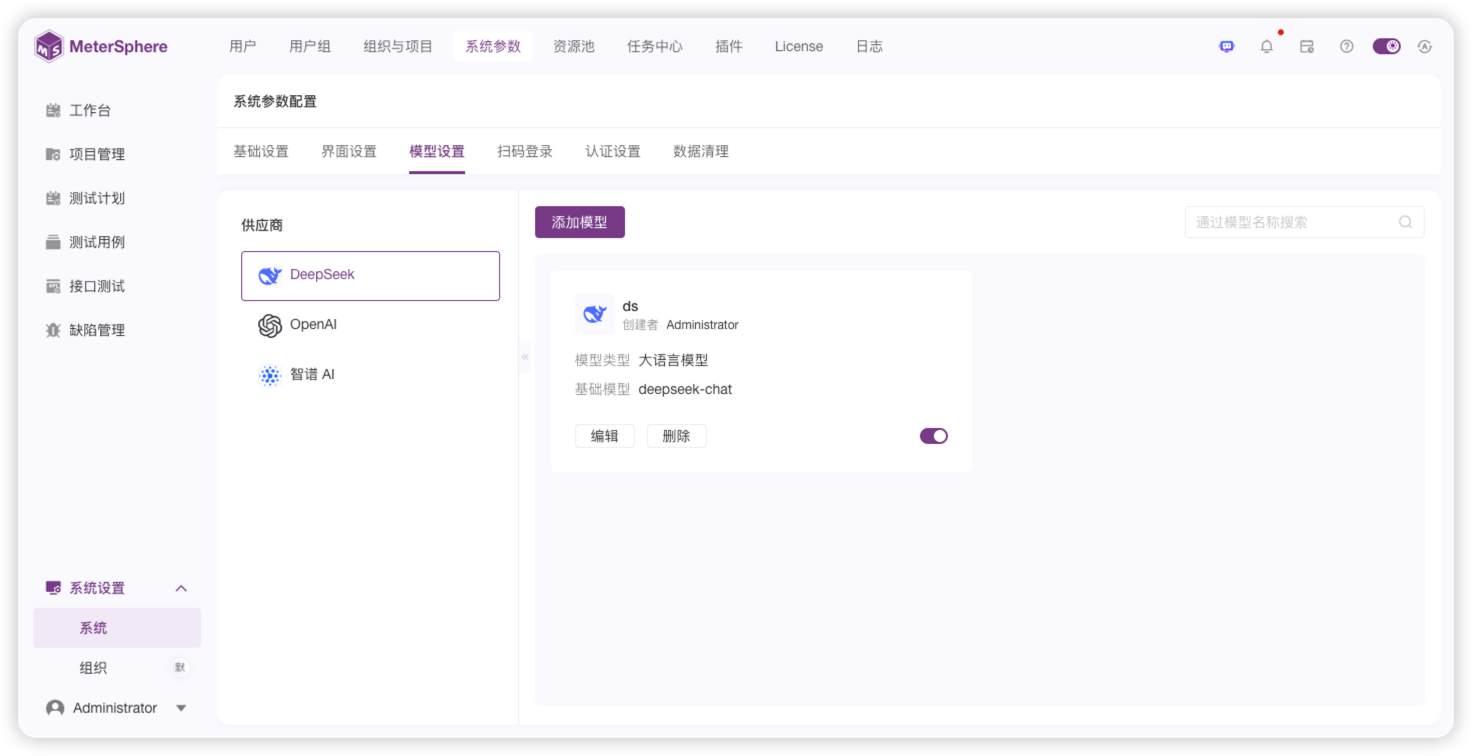Click the ds model DeepSeek logo
This screenshot has width=1472, height=756.
click(595, 314)
